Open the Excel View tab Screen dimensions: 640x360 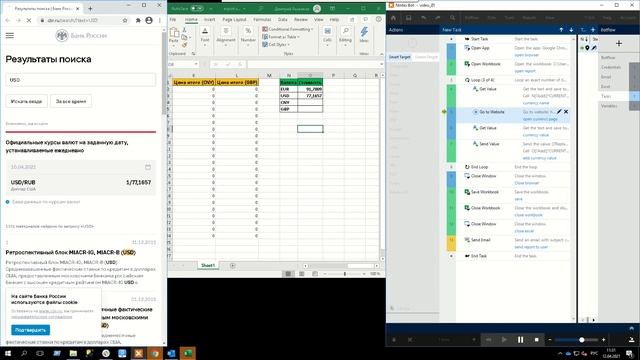click(319, 19)
